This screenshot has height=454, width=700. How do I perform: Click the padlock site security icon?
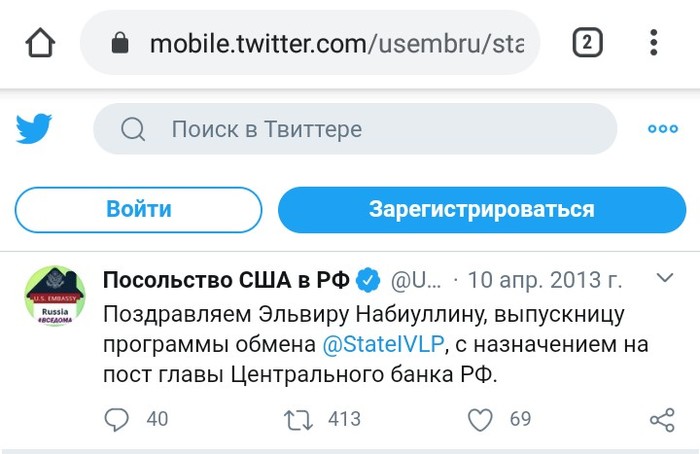(121, 44)
